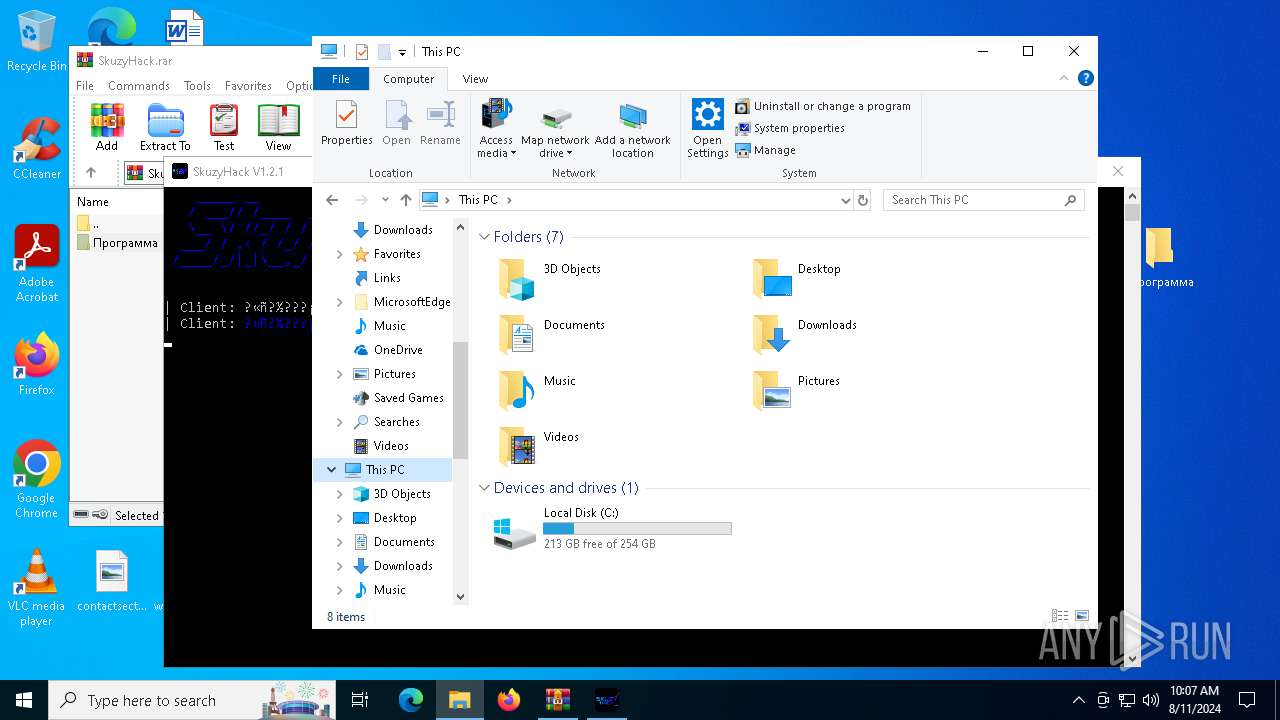Open WinRAR File menu
Image resolution: width=1280 pixels, height=720 pixels.
85,86
